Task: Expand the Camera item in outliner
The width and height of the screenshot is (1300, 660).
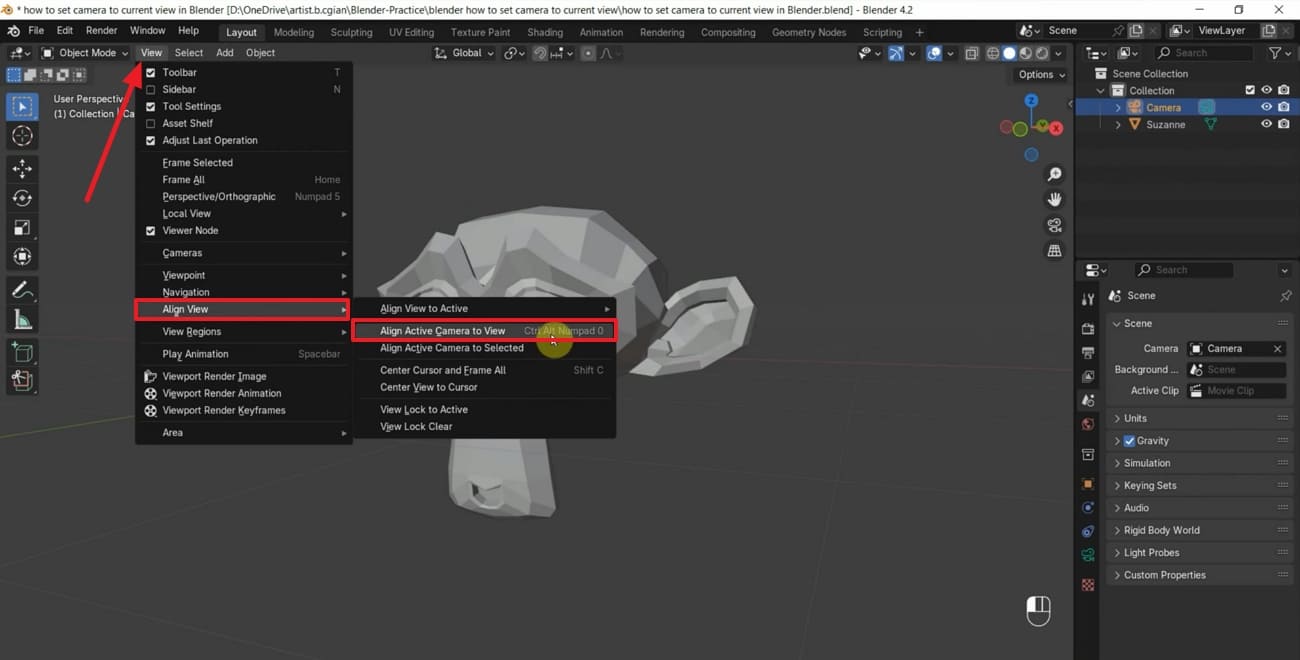Action: click(x=1118, y=108)
